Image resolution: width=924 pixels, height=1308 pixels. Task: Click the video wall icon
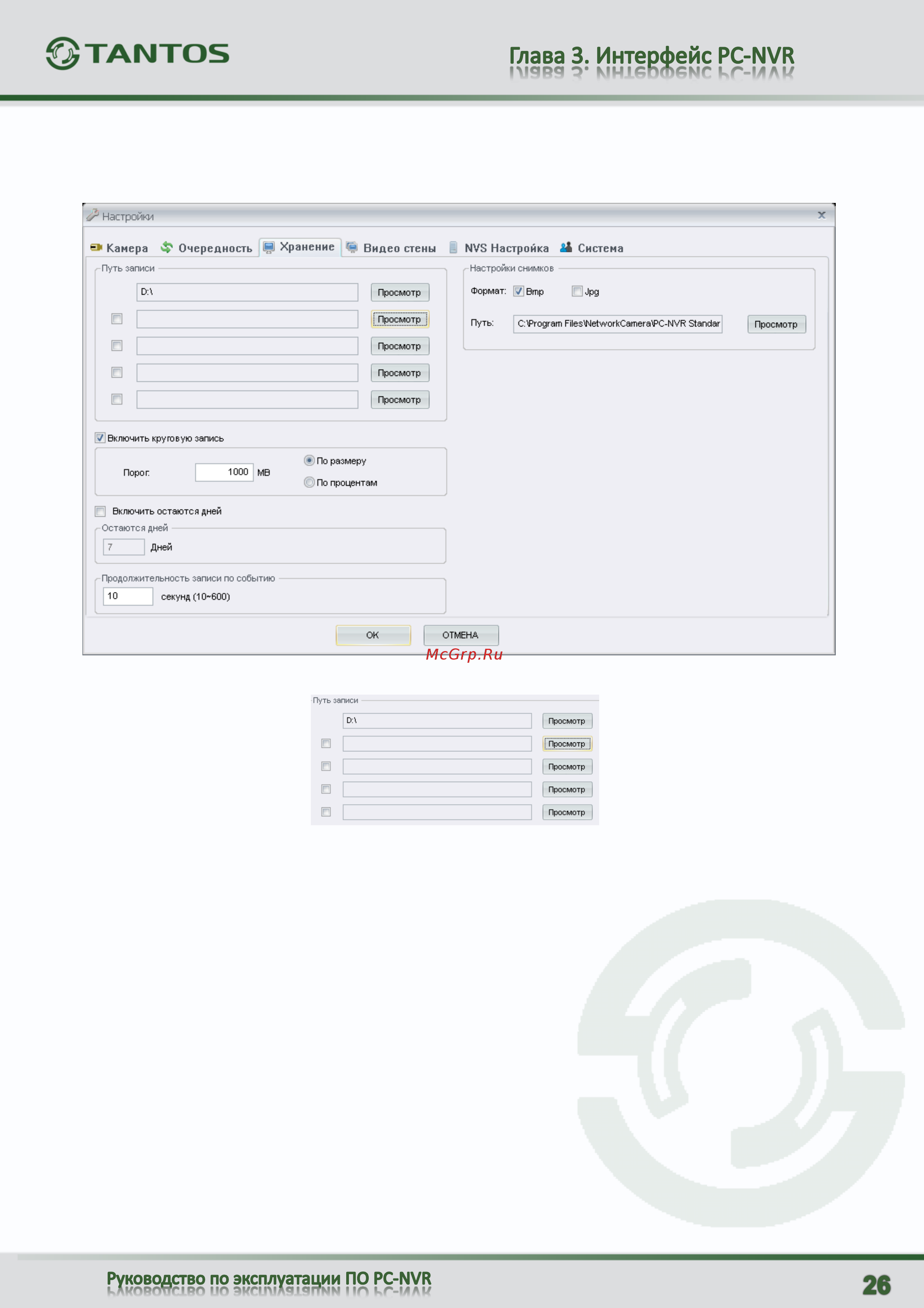point(352,247)
